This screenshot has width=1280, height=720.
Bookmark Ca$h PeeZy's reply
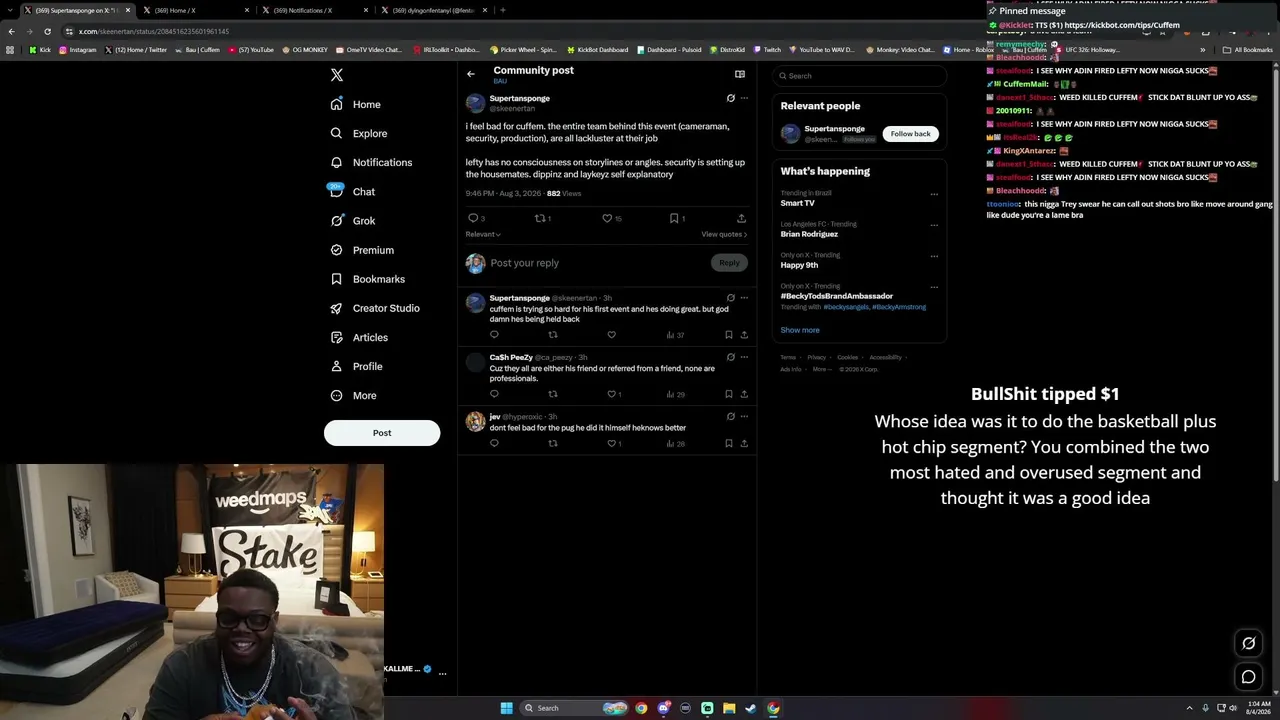pos(729,394)
